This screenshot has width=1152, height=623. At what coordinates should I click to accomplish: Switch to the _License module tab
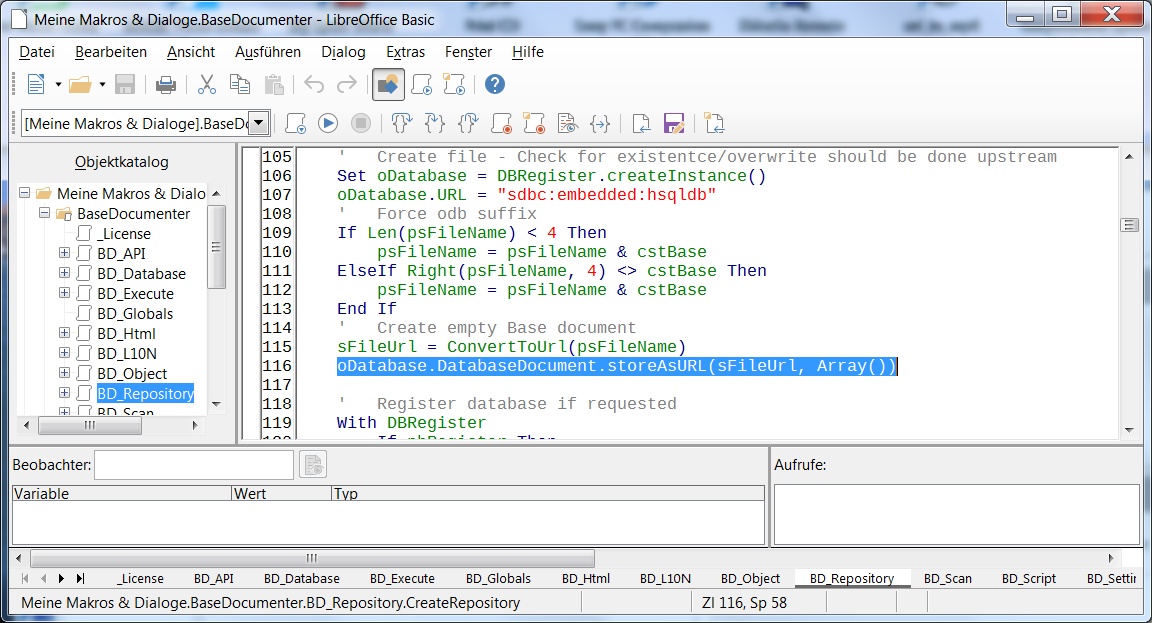[140, 579]
